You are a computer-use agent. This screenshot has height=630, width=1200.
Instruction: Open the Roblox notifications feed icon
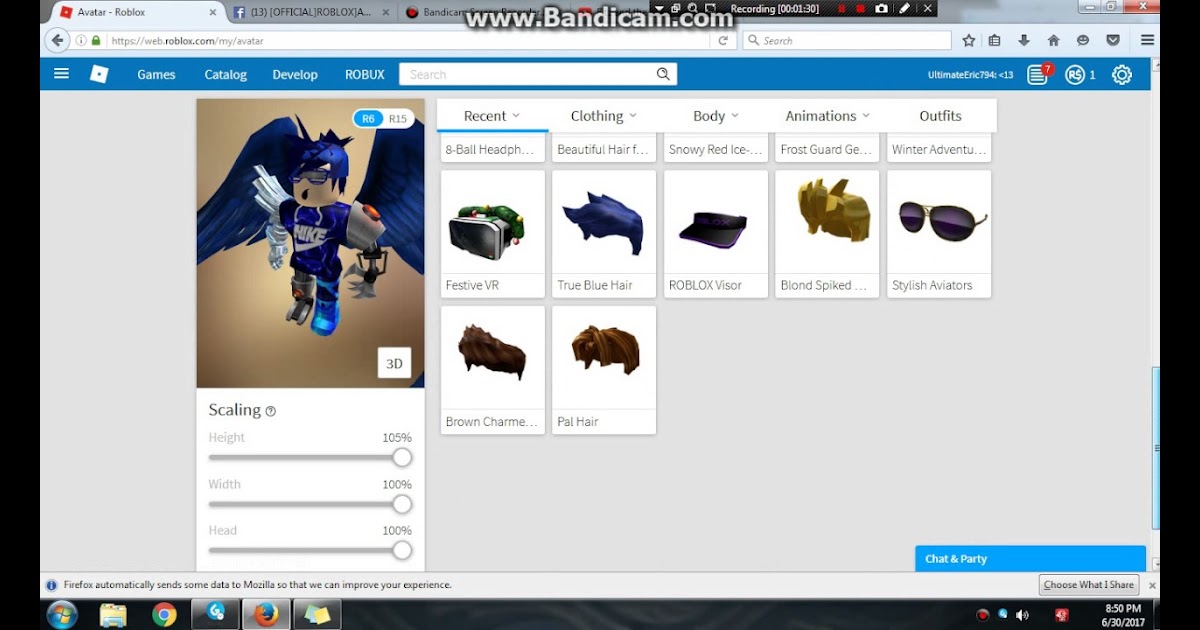[1038, 74]
